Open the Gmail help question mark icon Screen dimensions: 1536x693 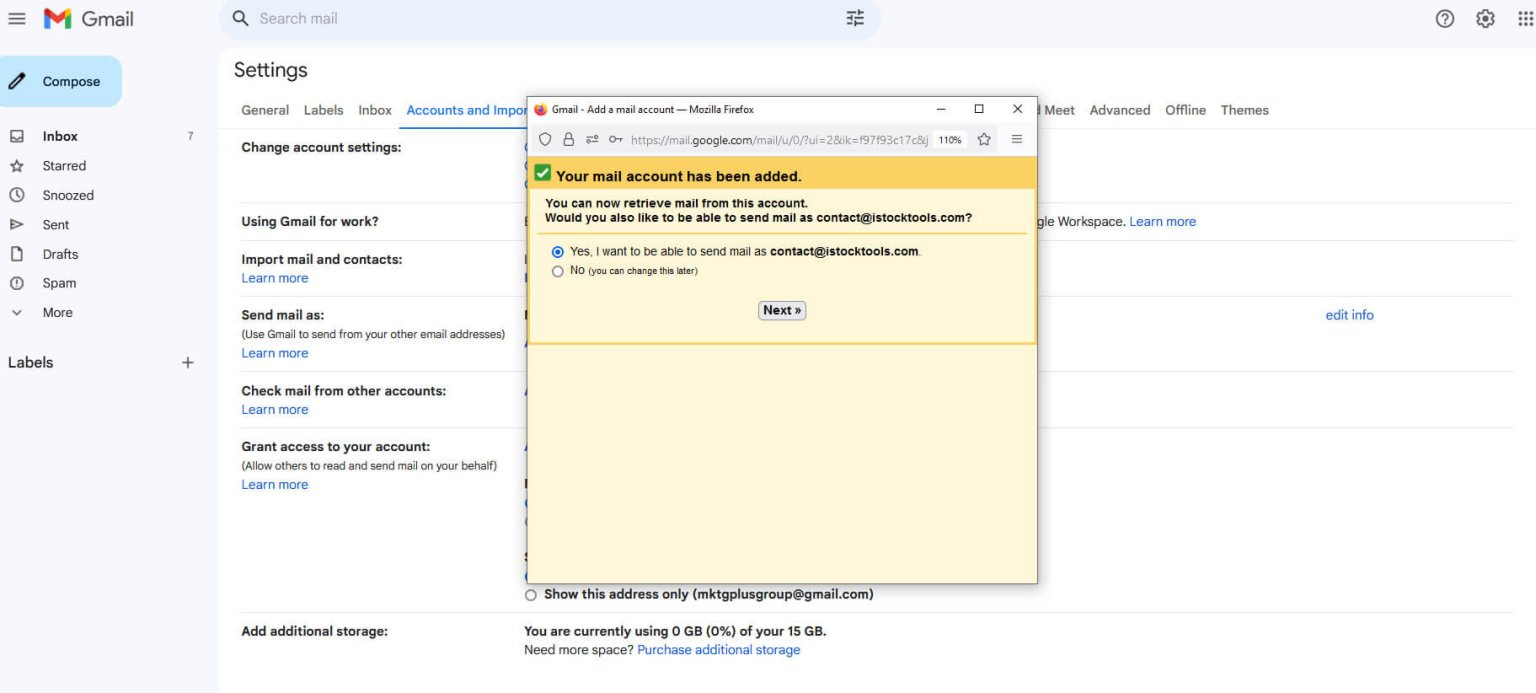[x=1444, y=18]
